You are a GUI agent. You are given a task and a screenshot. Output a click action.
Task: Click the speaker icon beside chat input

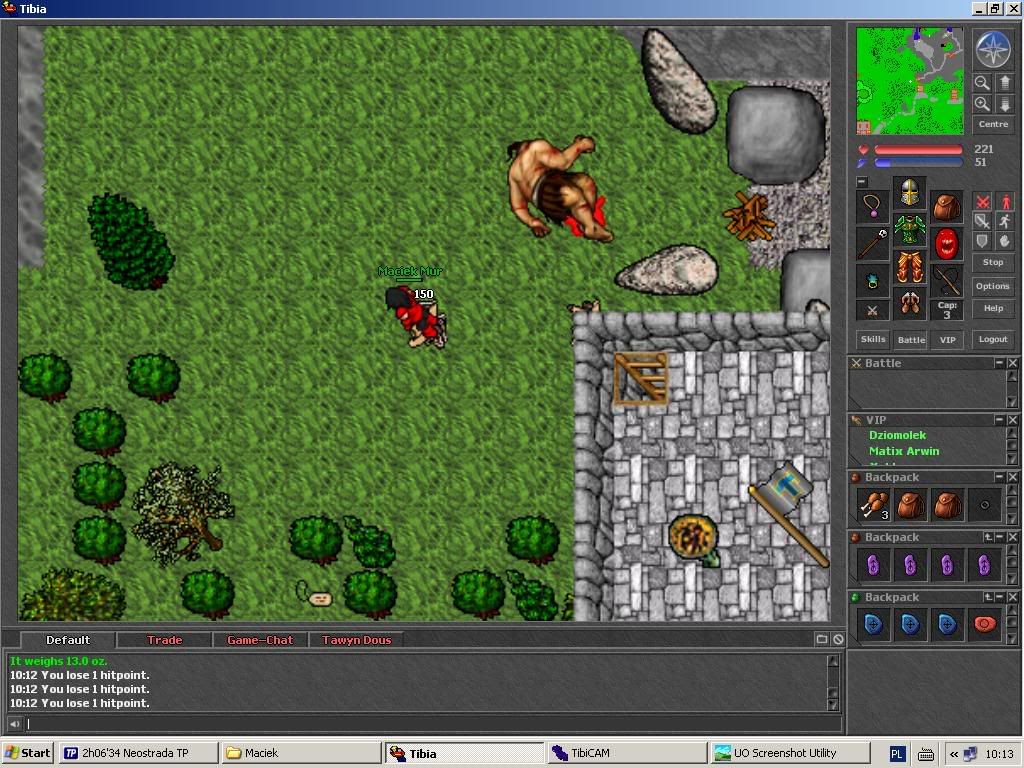[x=14, y=724]
